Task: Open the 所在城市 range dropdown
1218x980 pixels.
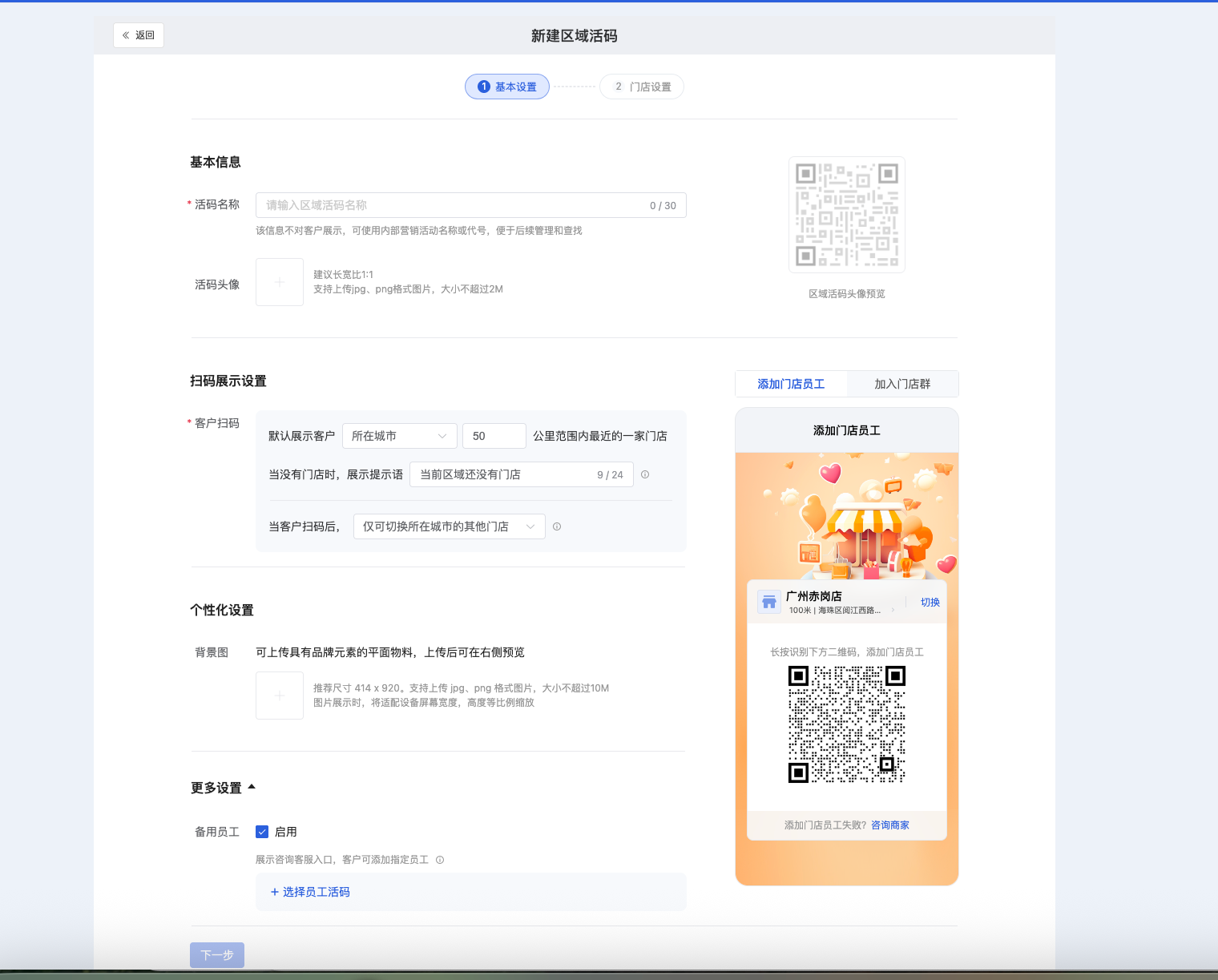Action: pos(400,436)
